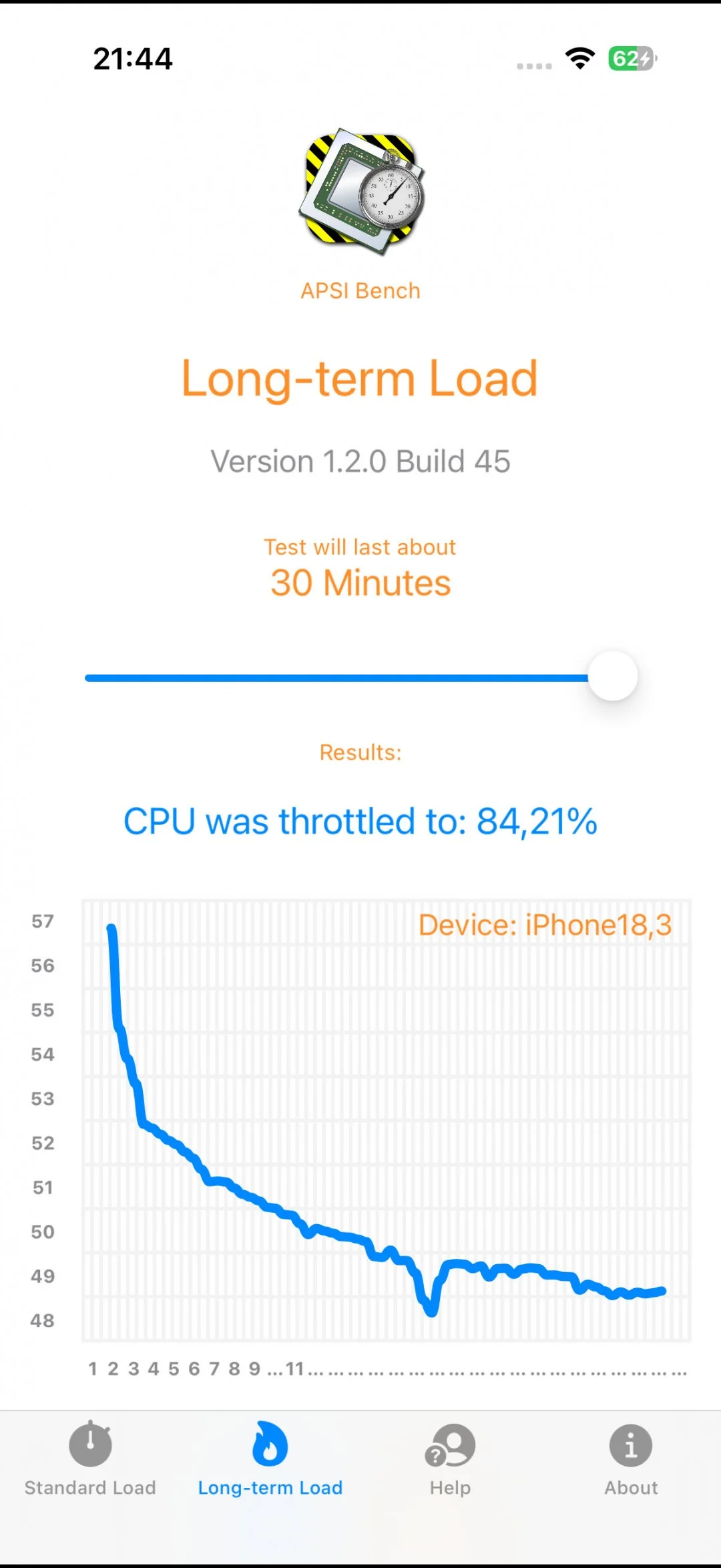
Task: Switch to the Standard Load tab
Action: (90, 1488)
